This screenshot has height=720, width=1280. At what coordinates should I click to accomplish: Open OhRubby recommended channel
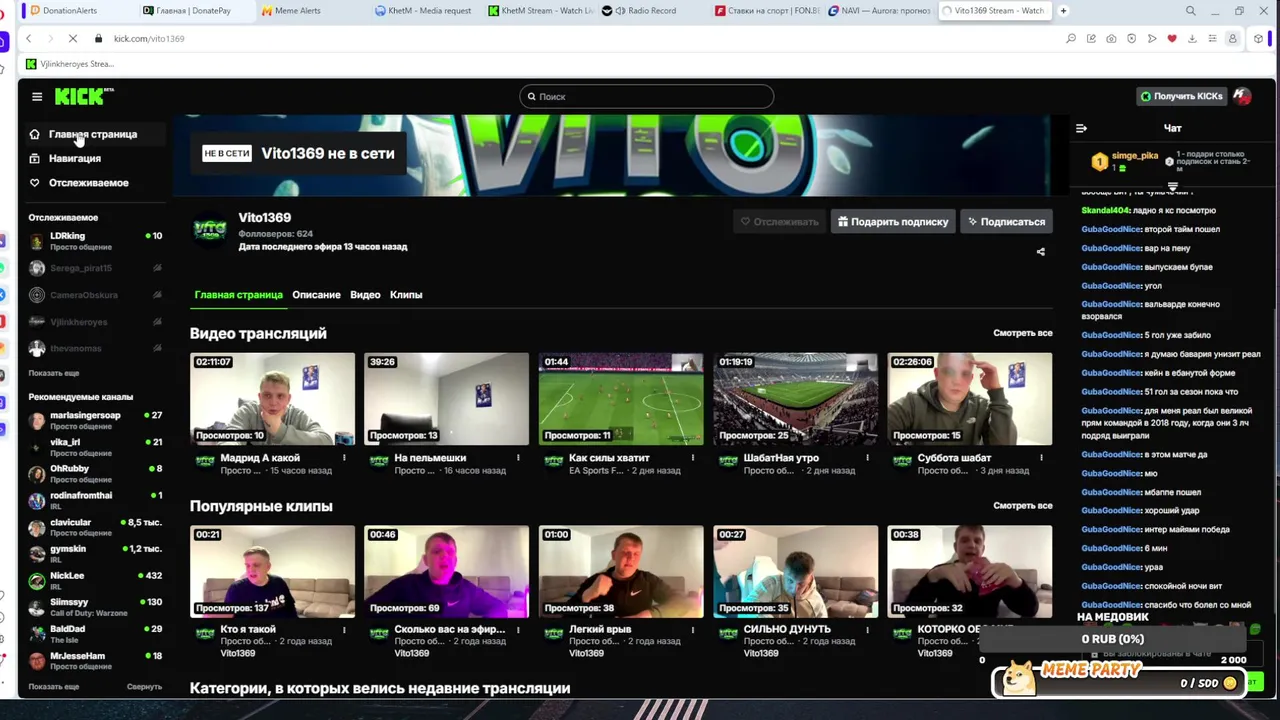tap(95, 473)
